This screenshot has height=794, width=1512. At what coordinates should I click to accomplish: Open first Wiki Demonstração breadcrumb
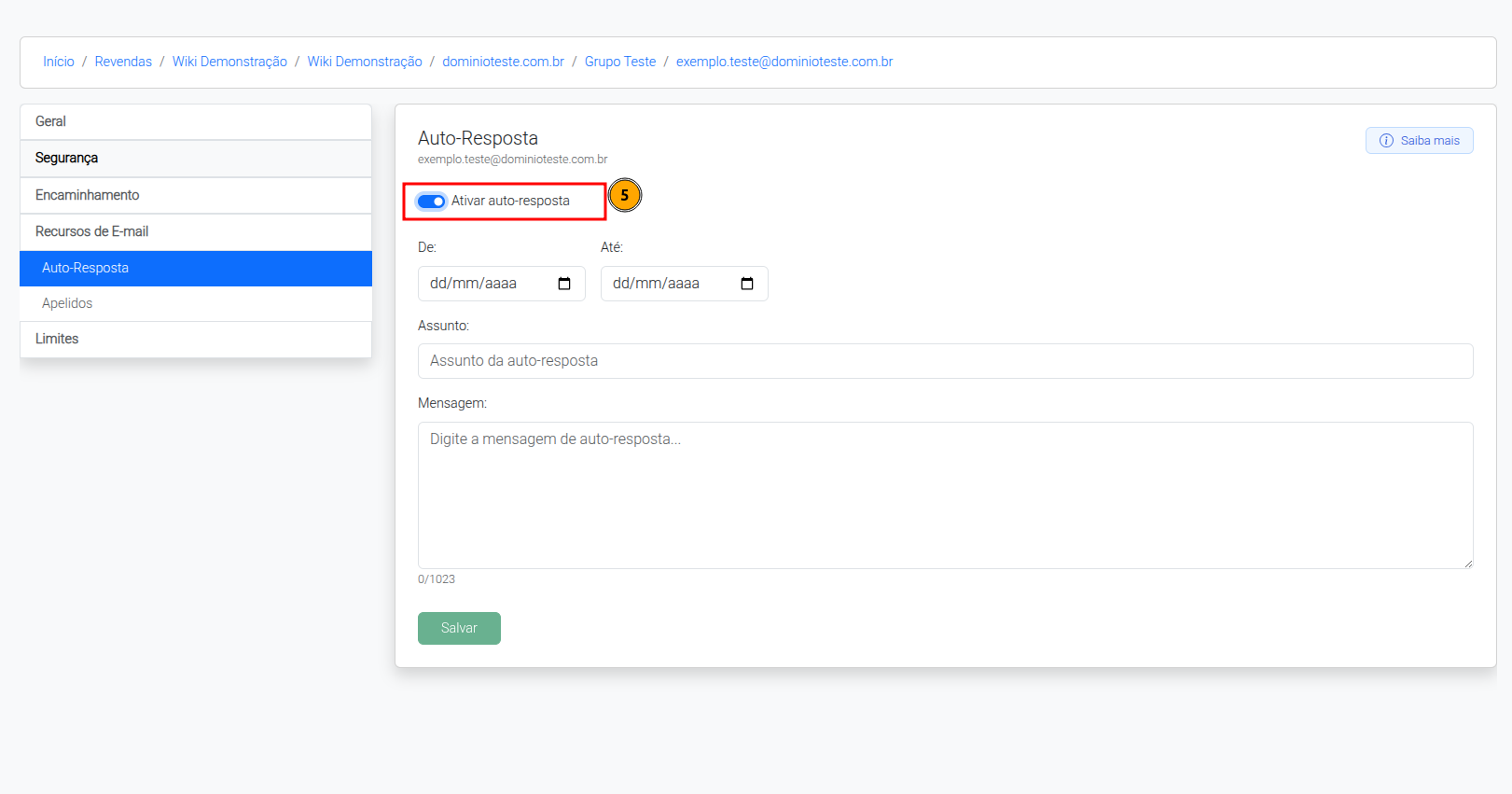click(x=229, y=62)
